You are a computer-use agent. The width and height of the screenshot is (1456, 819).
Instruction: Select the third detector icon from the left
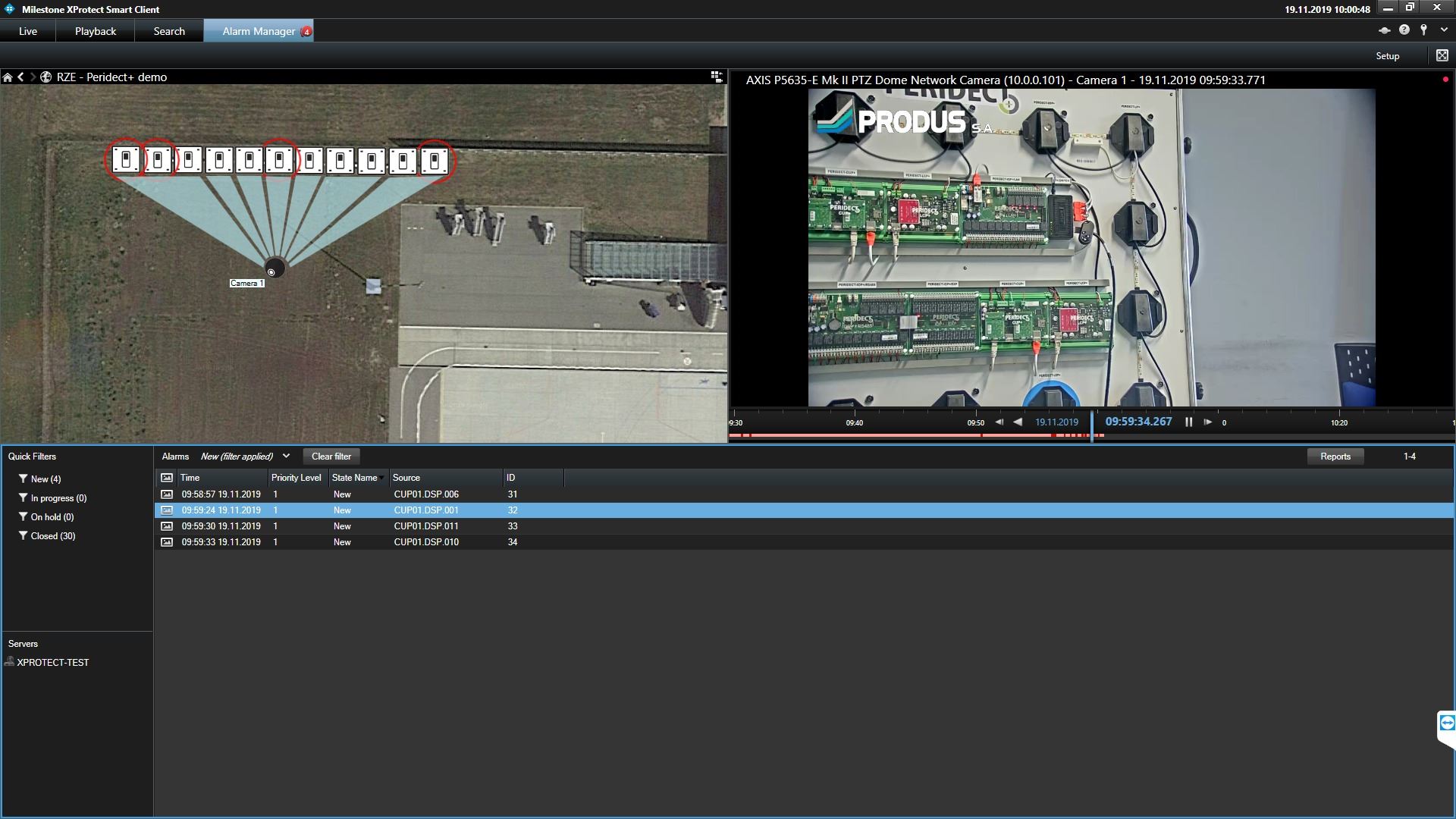click(189, 160)
